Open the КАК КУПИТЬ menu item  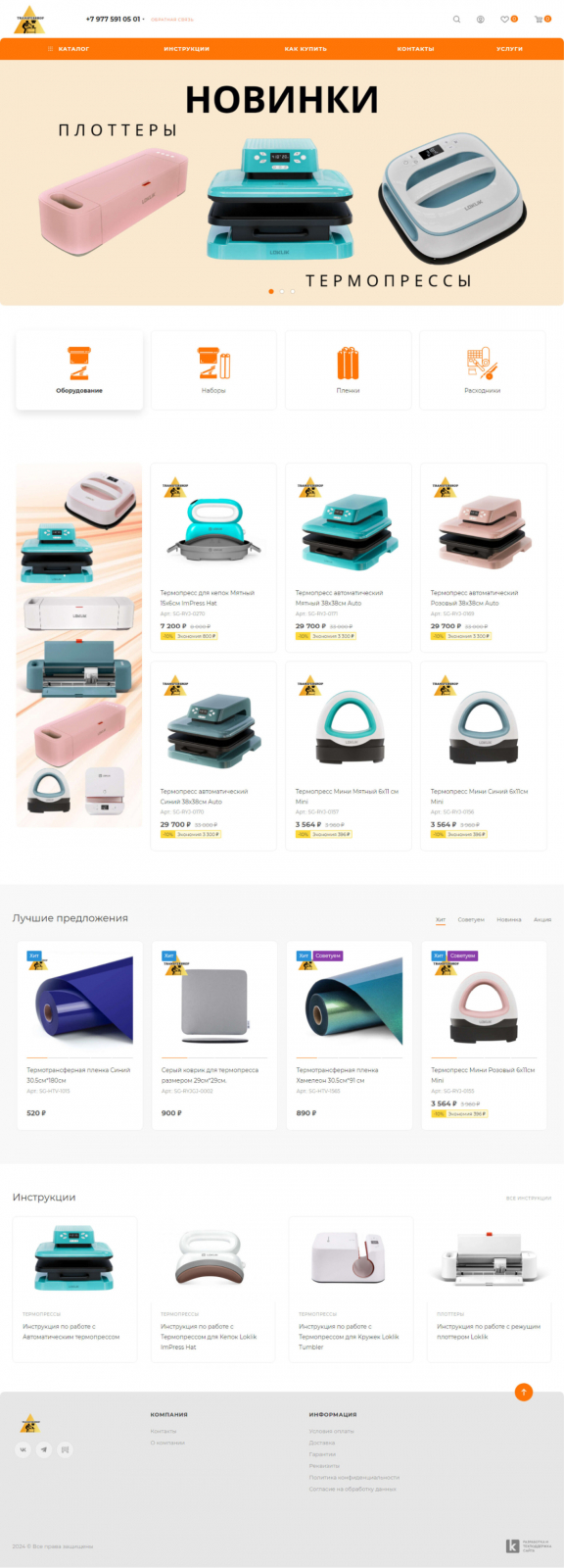(x=305, y=48)
